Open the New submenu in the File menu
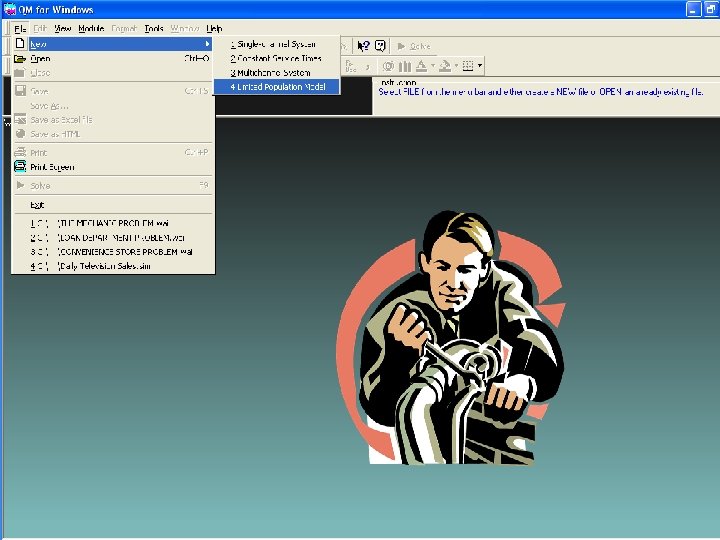The width and height of the screenshot is (720, 540). [112, 44]
